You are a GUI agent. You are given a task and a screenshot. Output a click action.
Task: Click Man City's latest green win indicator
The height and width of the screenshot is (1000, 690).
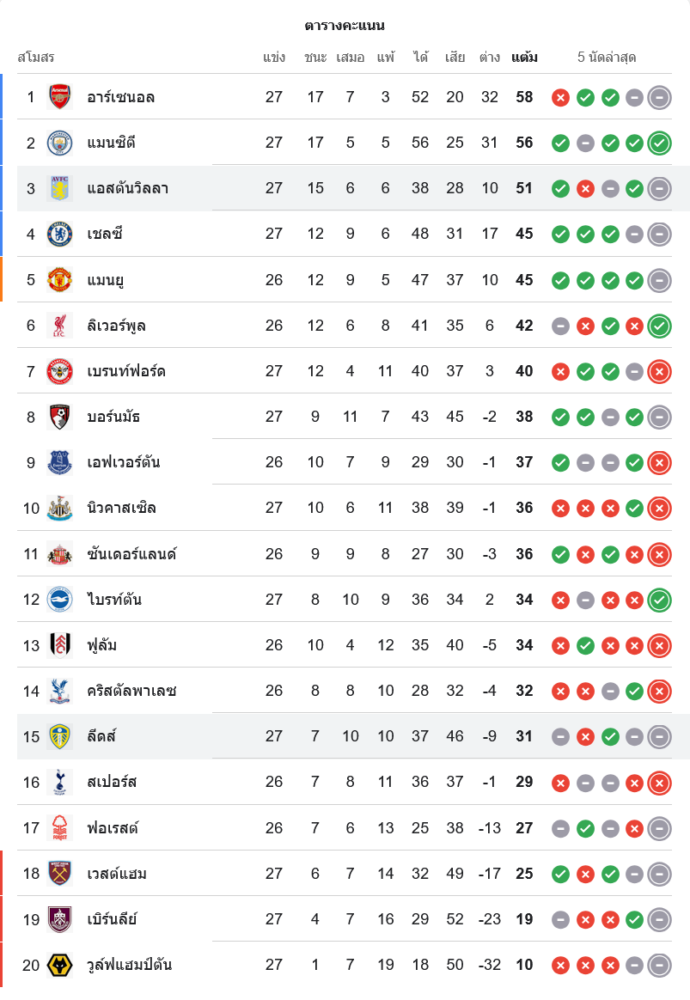coord(659,143)
